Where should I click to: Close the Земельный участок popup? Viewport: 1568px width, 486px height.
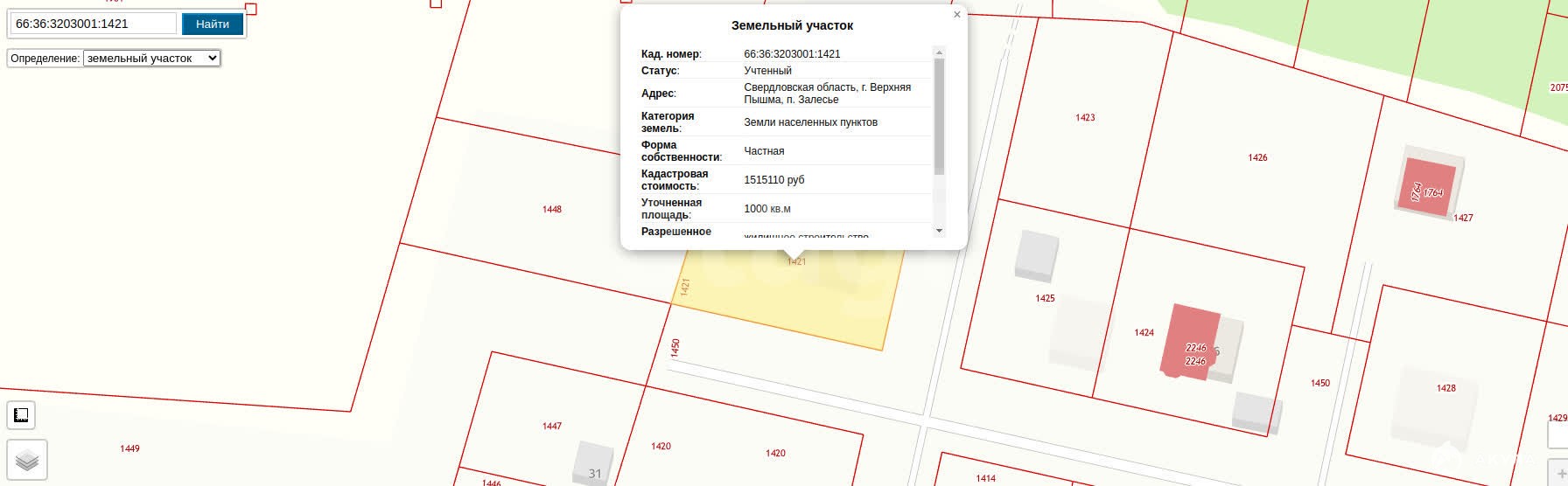click(x=956, y=15)
